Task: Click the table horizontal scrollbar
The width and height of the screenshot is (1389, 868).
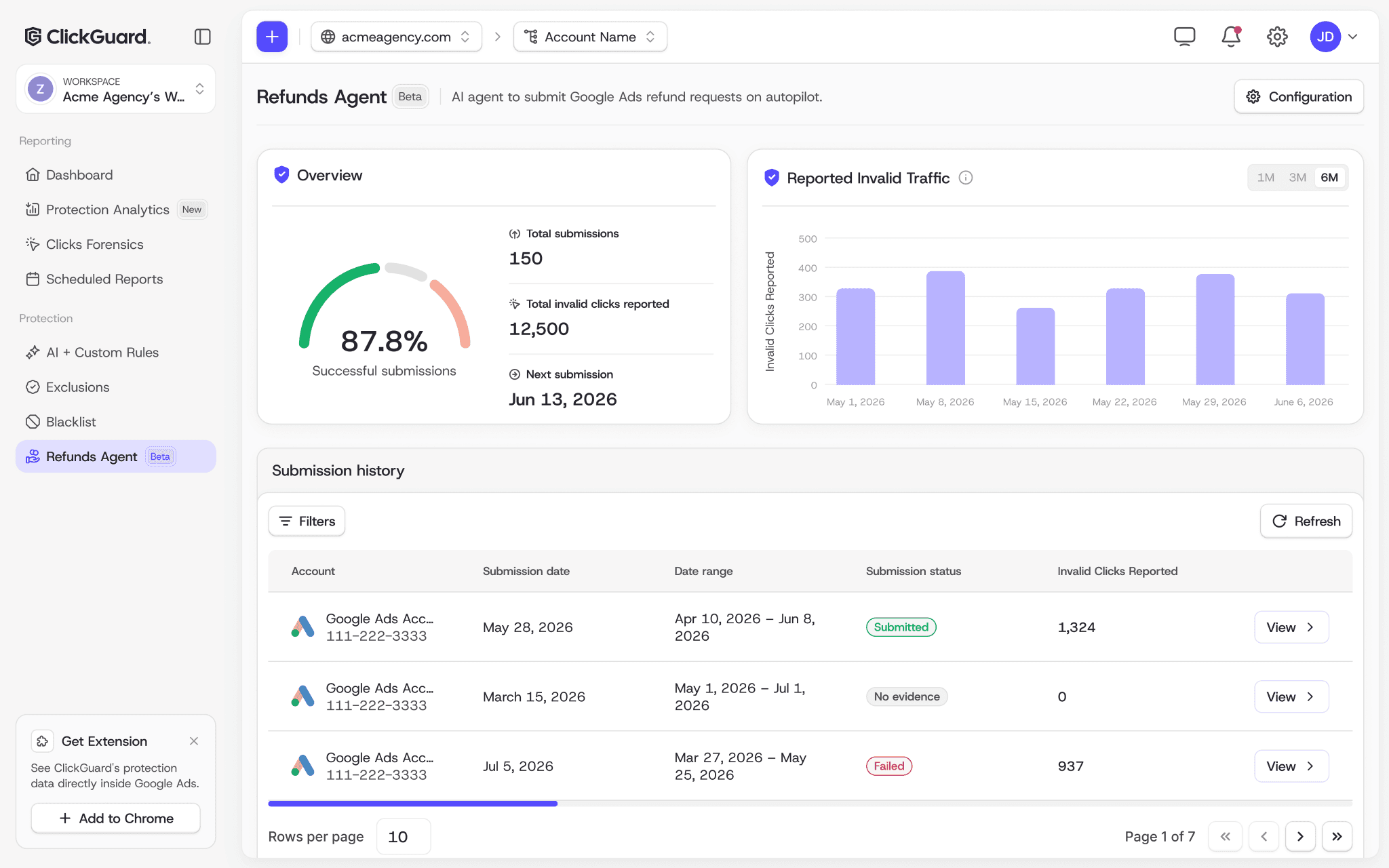Action: tap(412, 804)
